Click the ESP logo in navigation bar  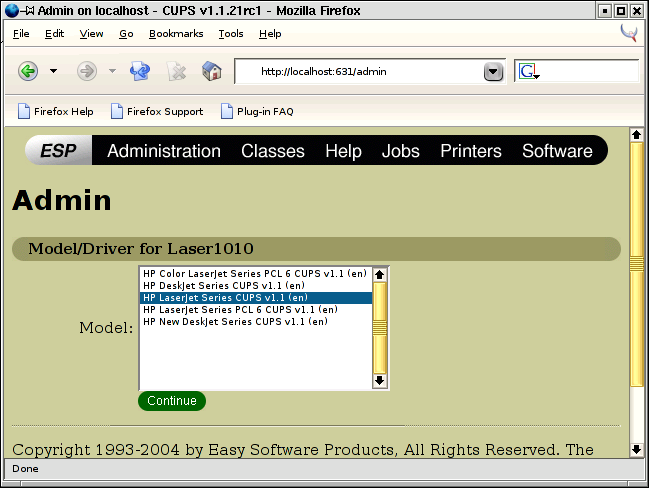59,151
